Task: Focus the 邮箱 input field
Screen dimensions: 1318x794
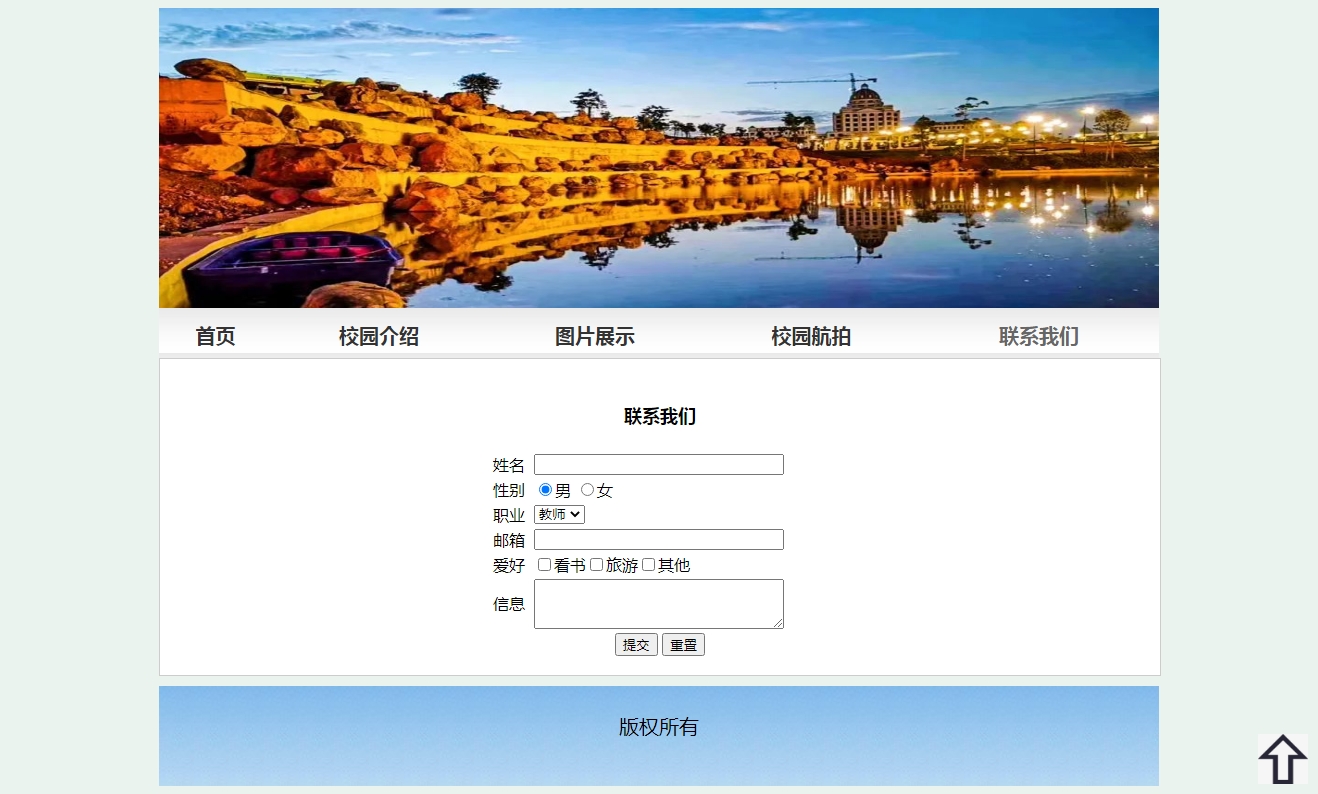Action: [659, 540]
